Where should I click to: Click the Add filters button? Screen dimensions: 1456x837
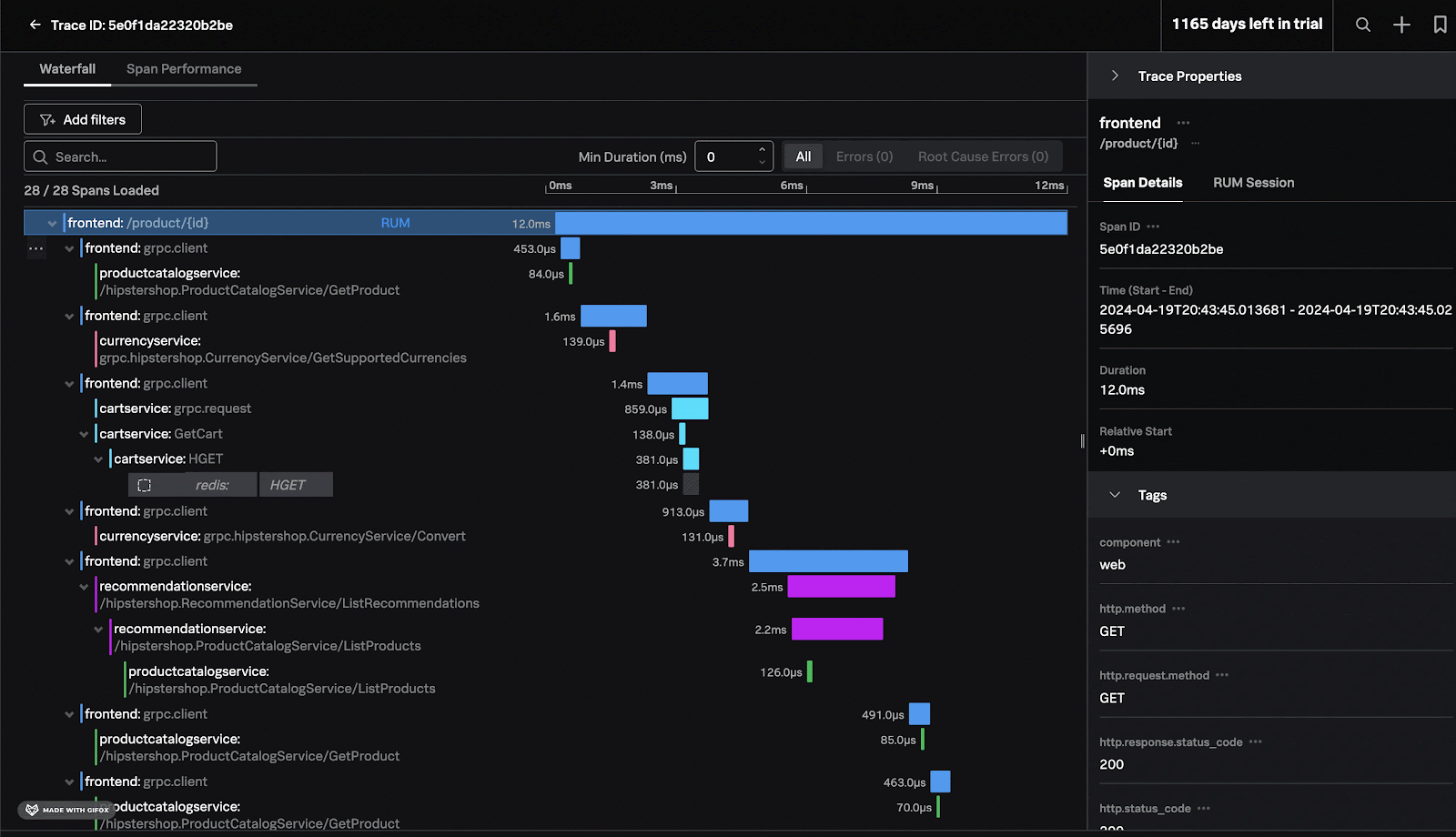[x=82, y=118]
